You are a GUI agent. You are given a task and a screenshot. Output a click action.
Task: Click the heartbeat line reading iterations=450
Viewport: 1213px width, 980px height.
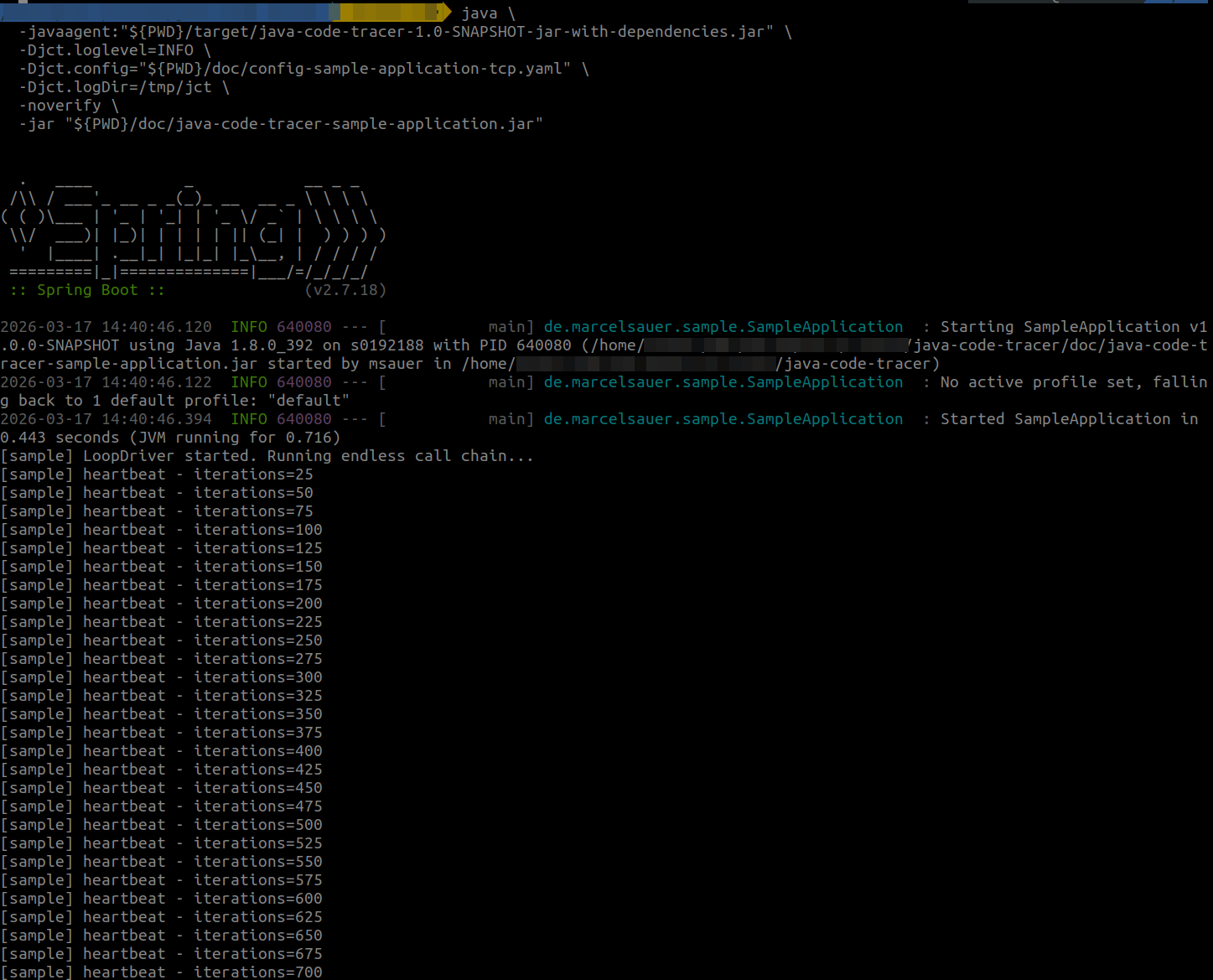pyautogui.click(x=161, y=788)
